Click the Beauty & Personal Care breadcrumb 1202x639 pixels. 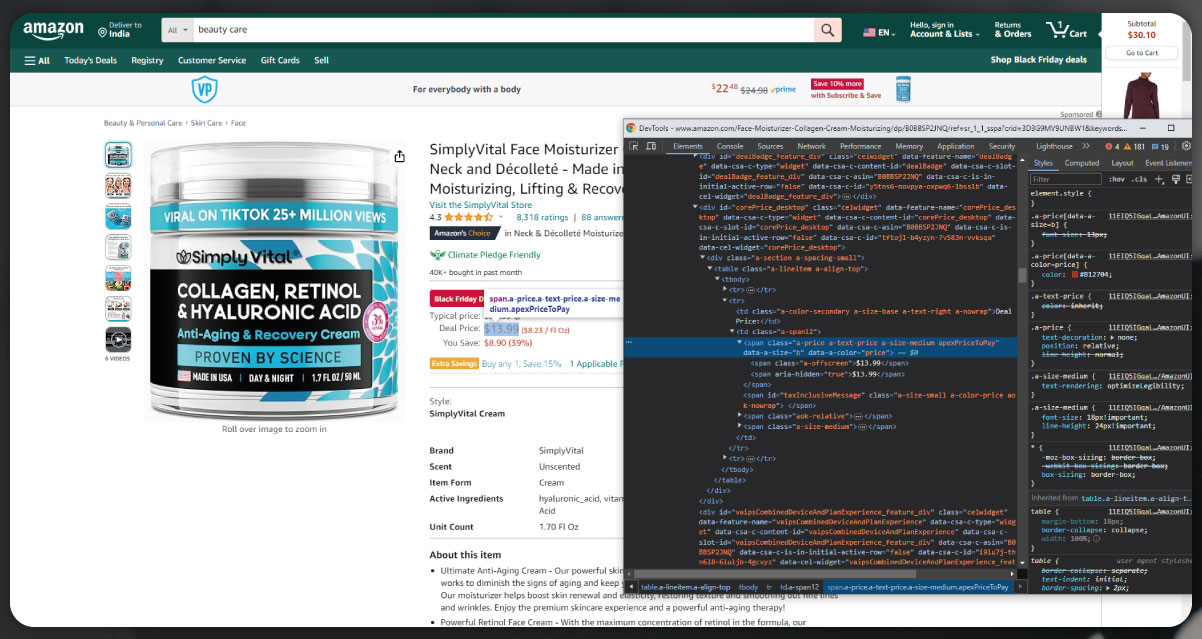click(x=143, y=123)
